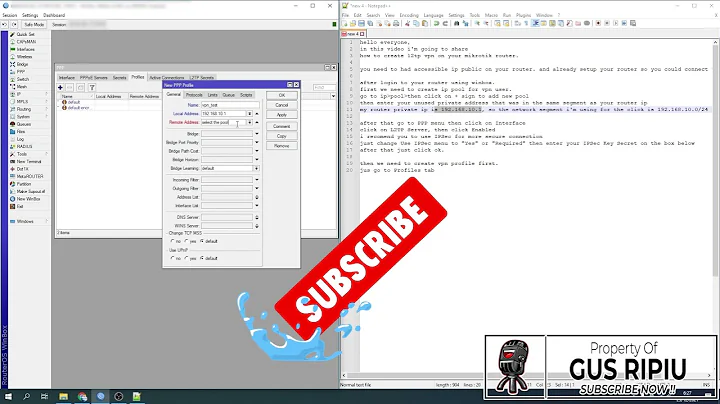Click Save icon in Notepad++ toolbar
Screen dimensions: 720x404
click(361, 23)
